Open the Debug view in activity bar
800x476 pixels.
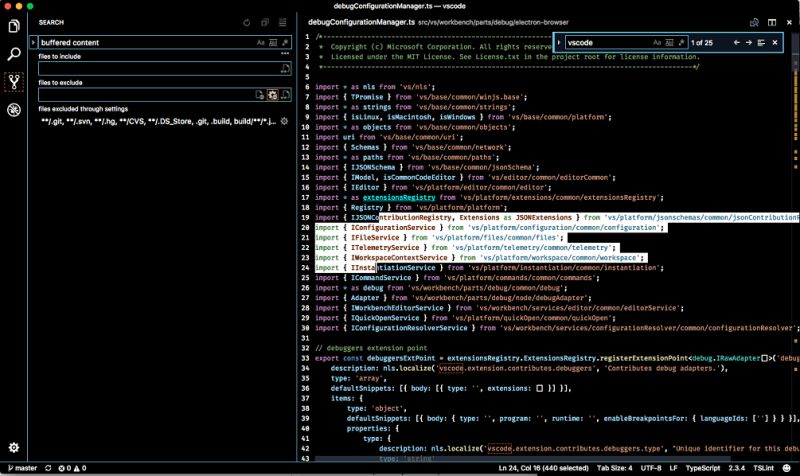coord(14,110)
